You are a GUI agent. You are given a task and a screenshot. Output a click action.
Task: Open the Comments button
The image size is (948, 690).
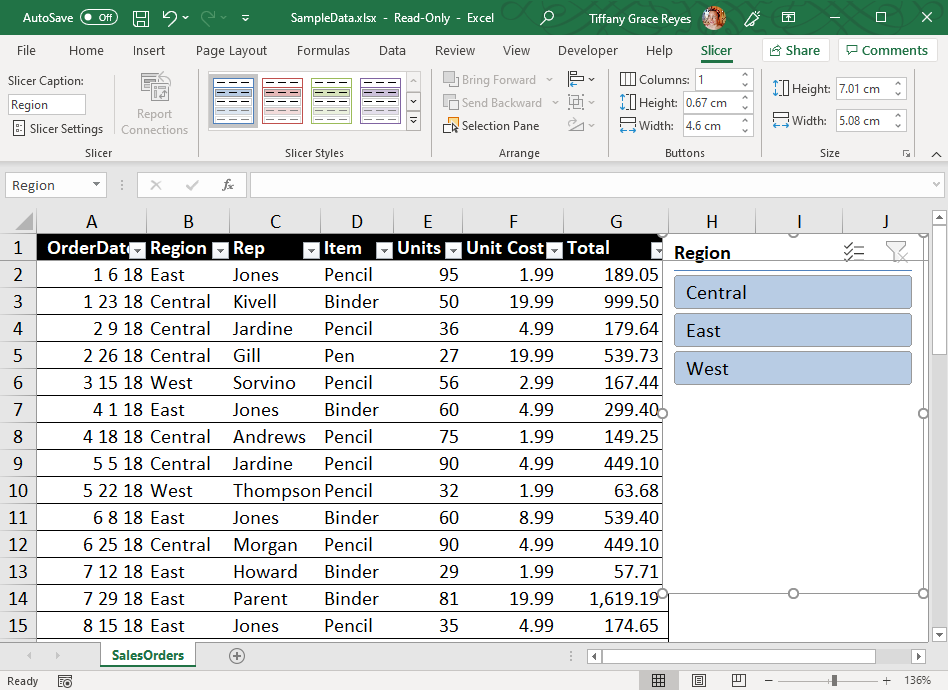pos(887,50)
